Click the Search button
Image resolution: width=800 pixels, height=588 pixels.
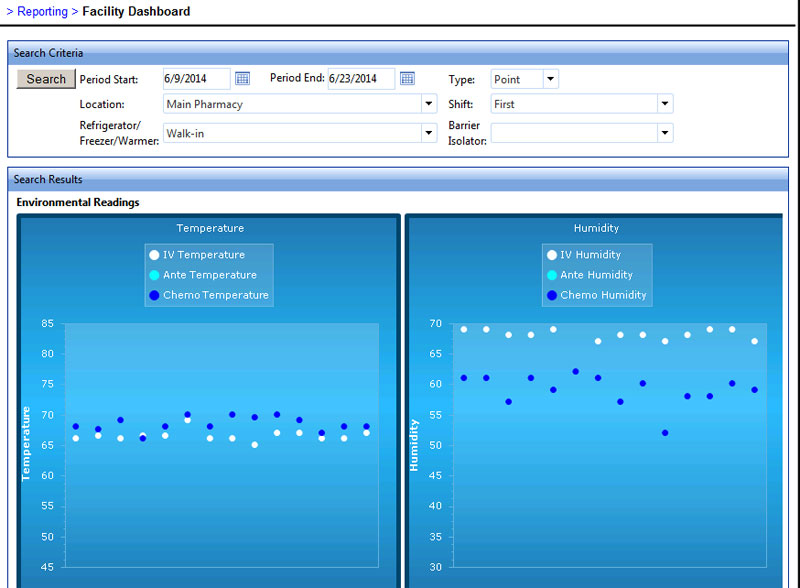pyautogui.click(x=45, y=78)
